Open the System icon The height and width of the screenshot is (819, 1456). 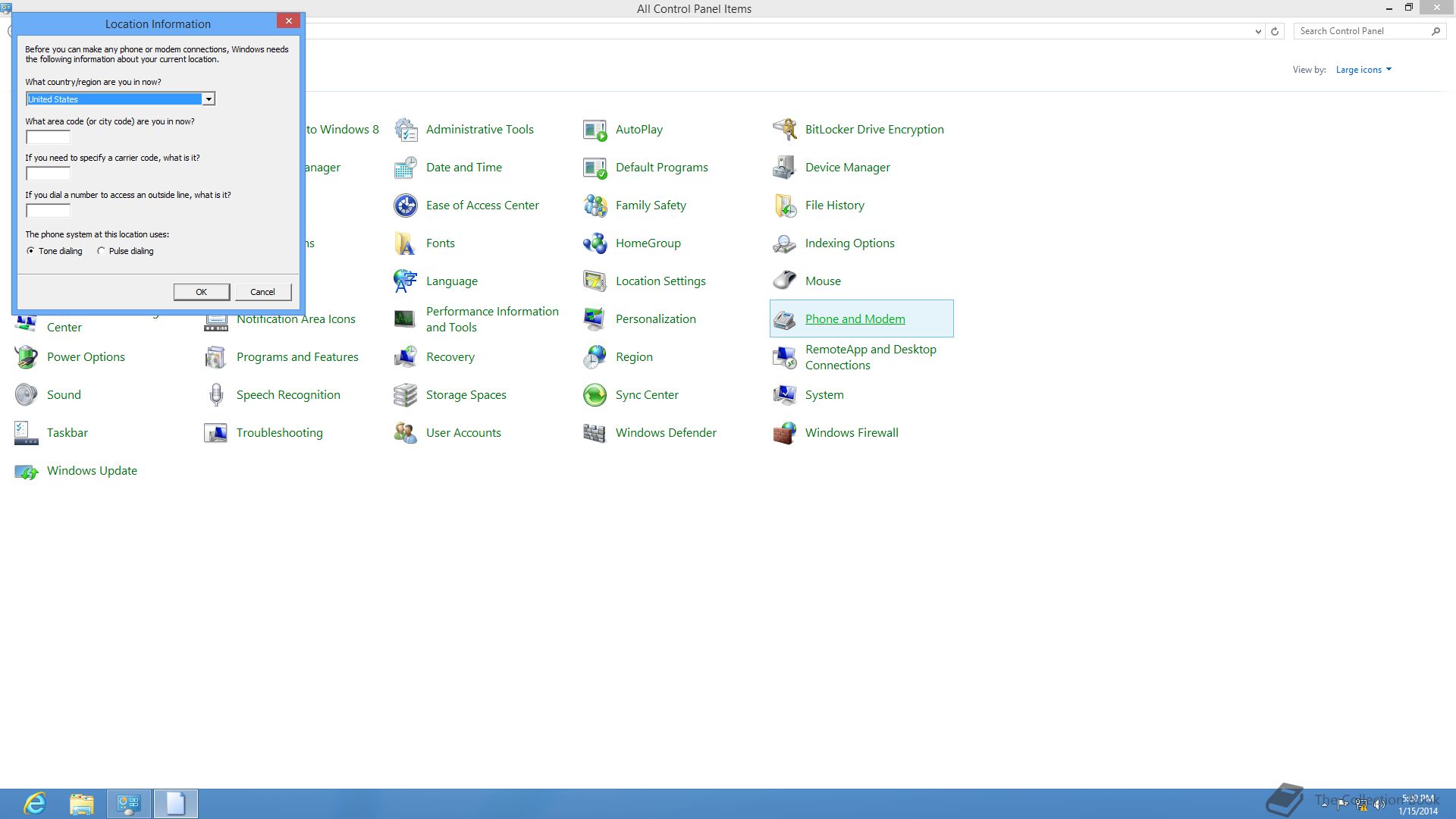coord(785,395)
